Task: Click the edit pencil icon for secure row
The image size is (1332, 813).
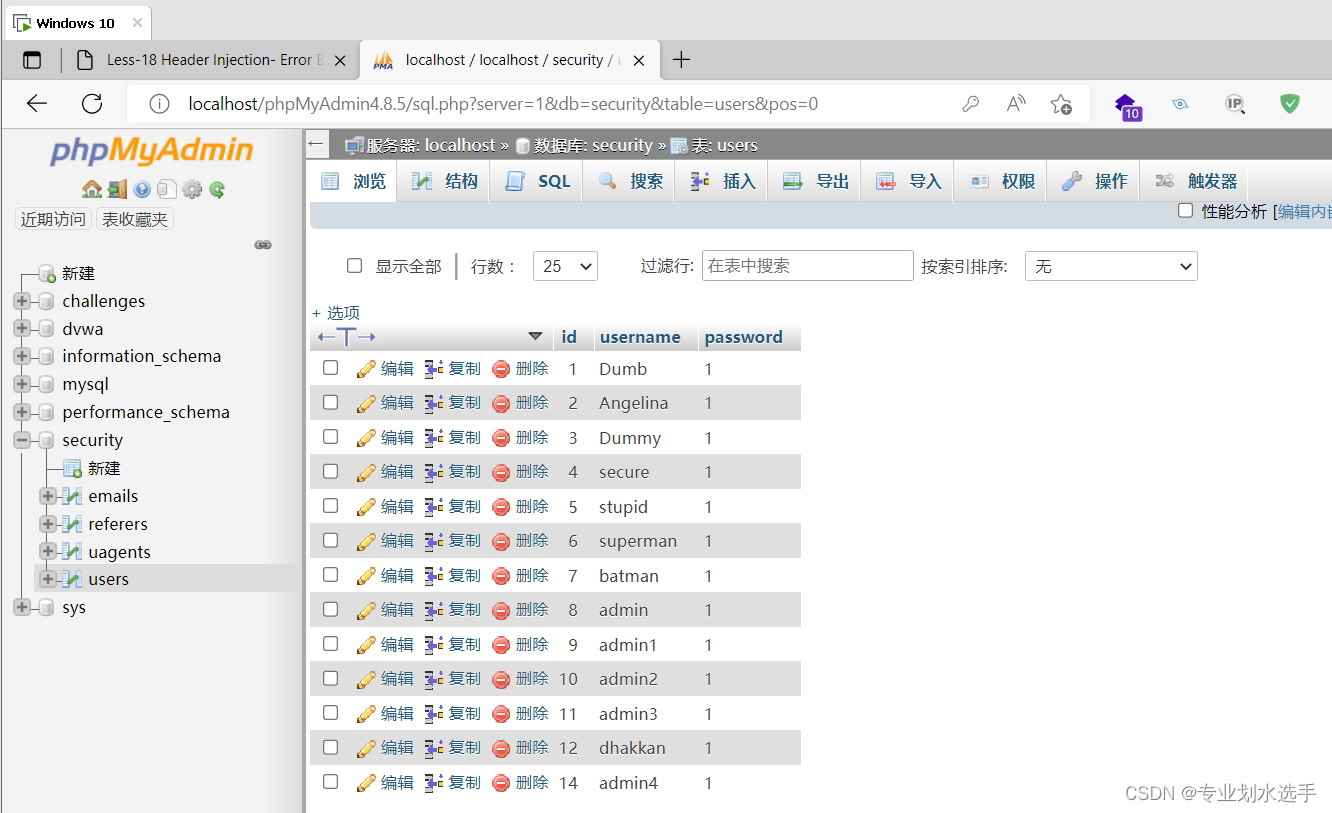Action: pyautogui.click(x=366, y=472)
